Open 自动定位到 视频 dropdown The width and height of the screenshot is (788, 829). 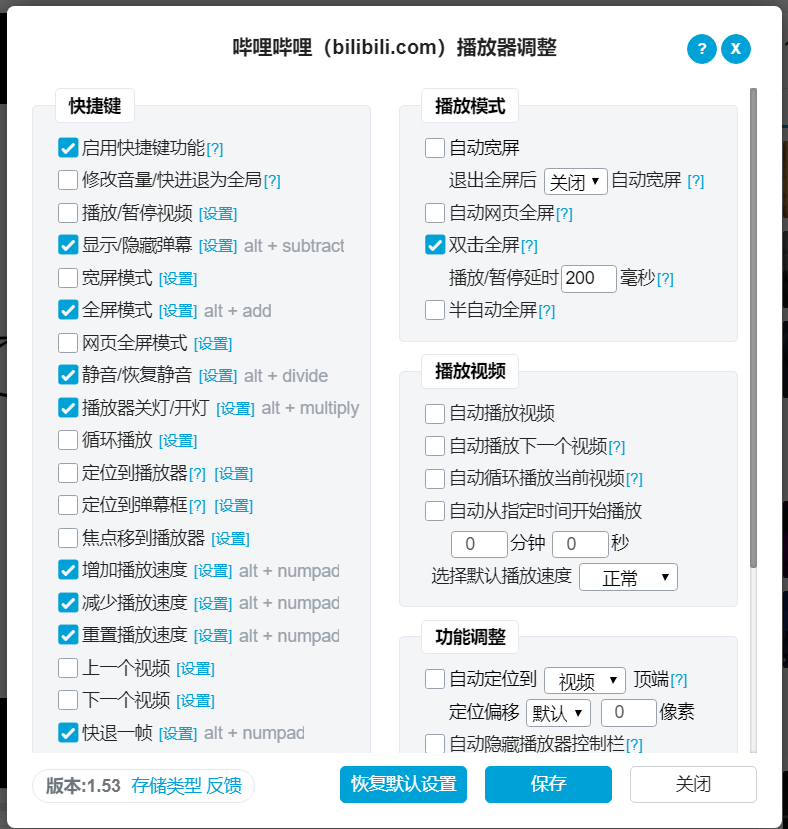coord(585,680)
